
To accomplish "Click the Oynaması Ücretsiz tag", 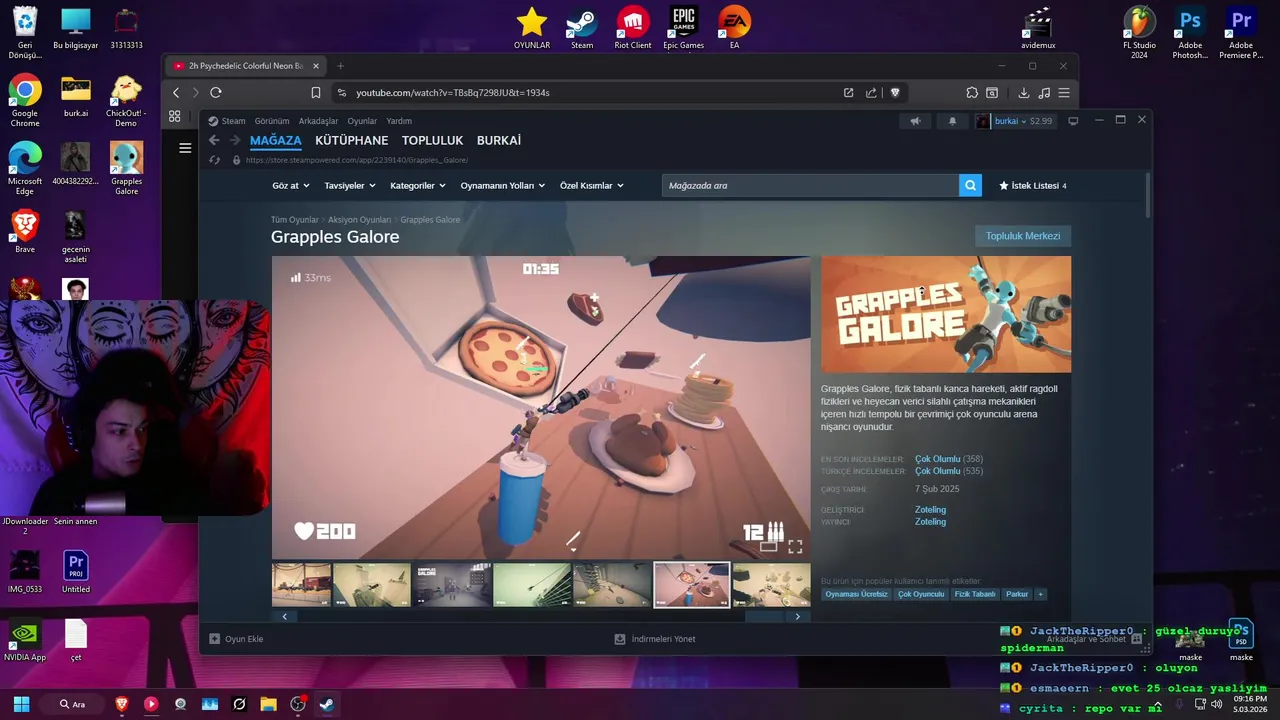I will [856, 594].
